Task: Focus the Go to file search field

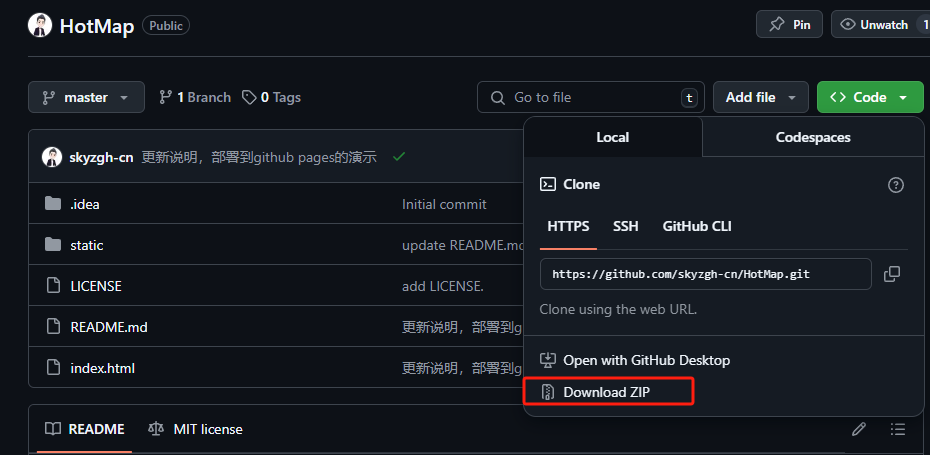Action: click(x=591, y=97)
